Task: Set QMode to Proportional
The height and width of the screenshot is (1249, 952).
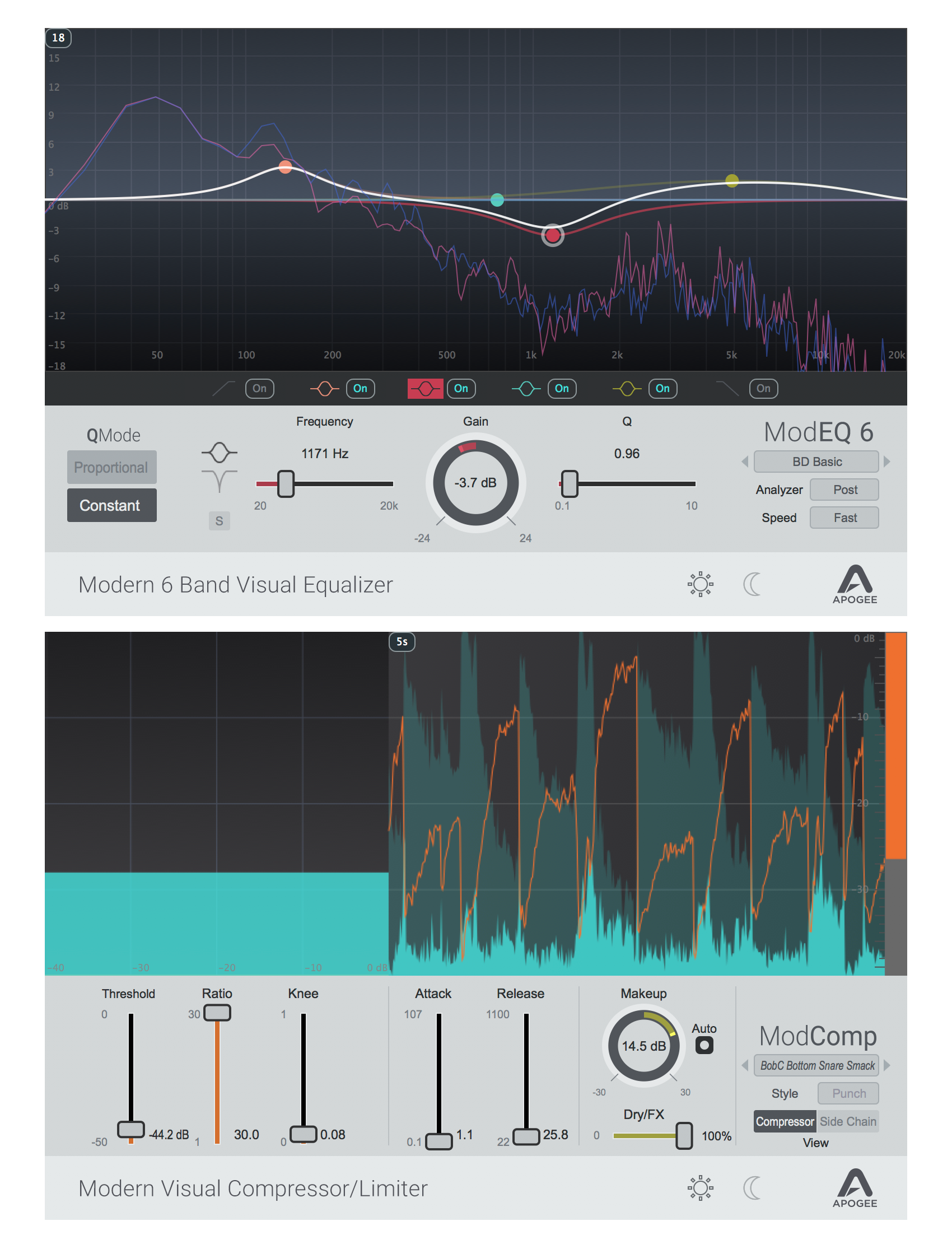Action: pyautogui.click(x=111, y=468)
